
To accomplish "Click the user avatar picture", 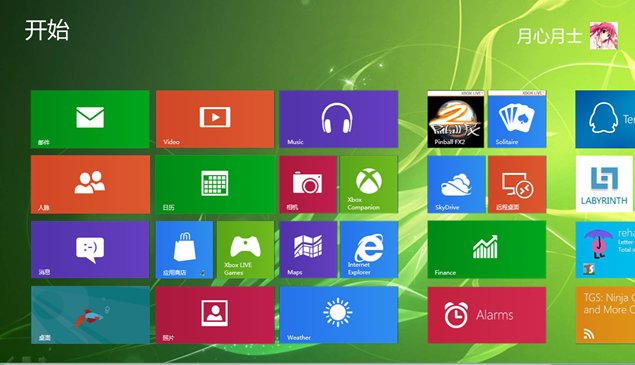I will [x=603, y=36].
